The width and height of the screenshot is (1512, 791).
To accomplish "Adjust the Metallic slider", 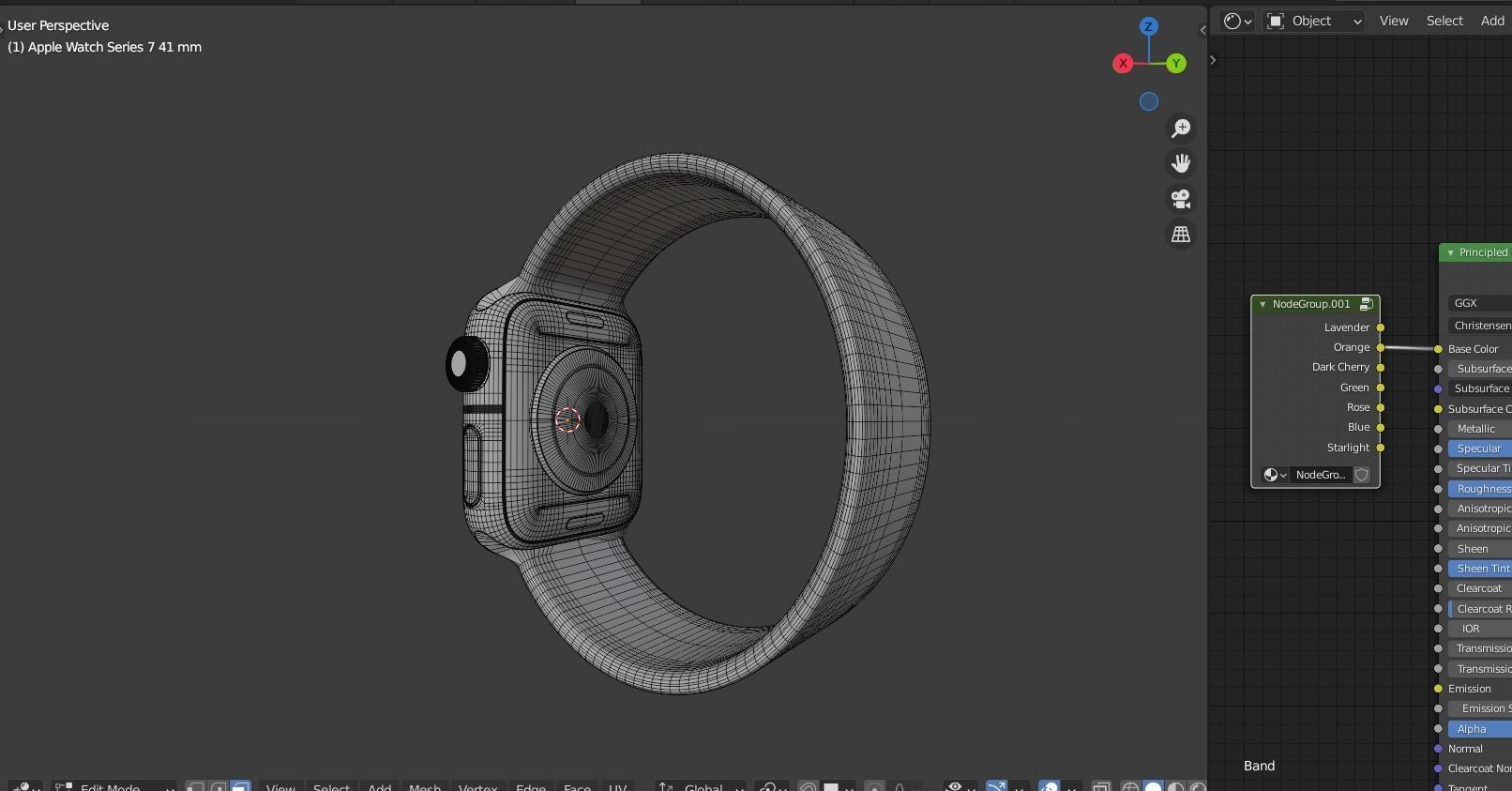I will click(x=1480, y=429).
